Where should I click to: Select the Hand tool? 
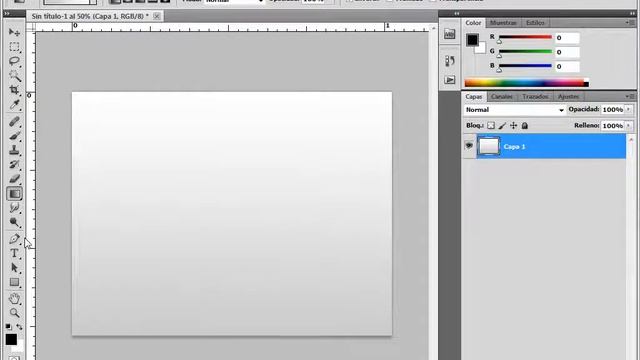pyautogui.click(x=14, y=298)
